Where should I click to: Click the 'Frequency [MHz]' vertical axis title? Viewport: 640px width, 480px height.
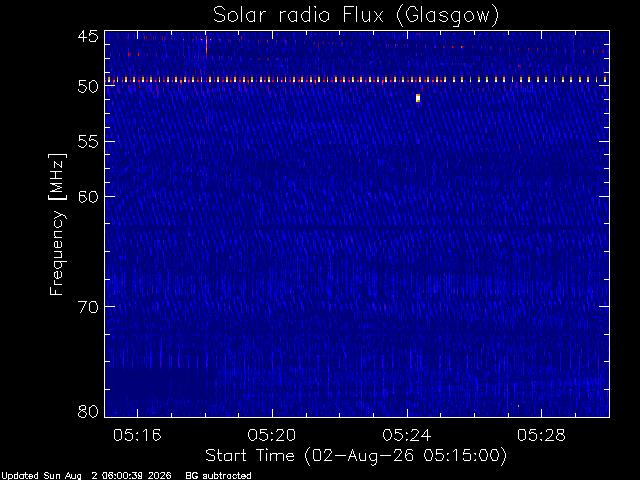(57, 224)
